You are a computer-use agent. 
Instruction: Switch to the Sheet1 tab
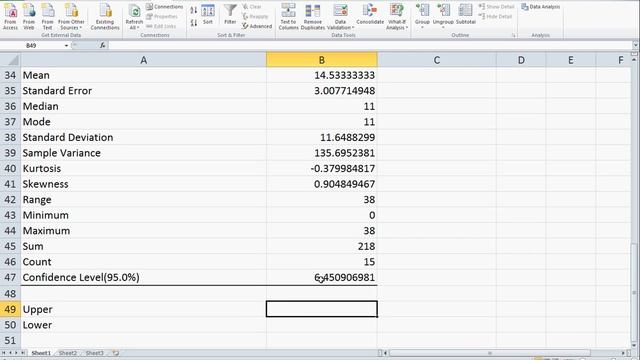(41, 353)
